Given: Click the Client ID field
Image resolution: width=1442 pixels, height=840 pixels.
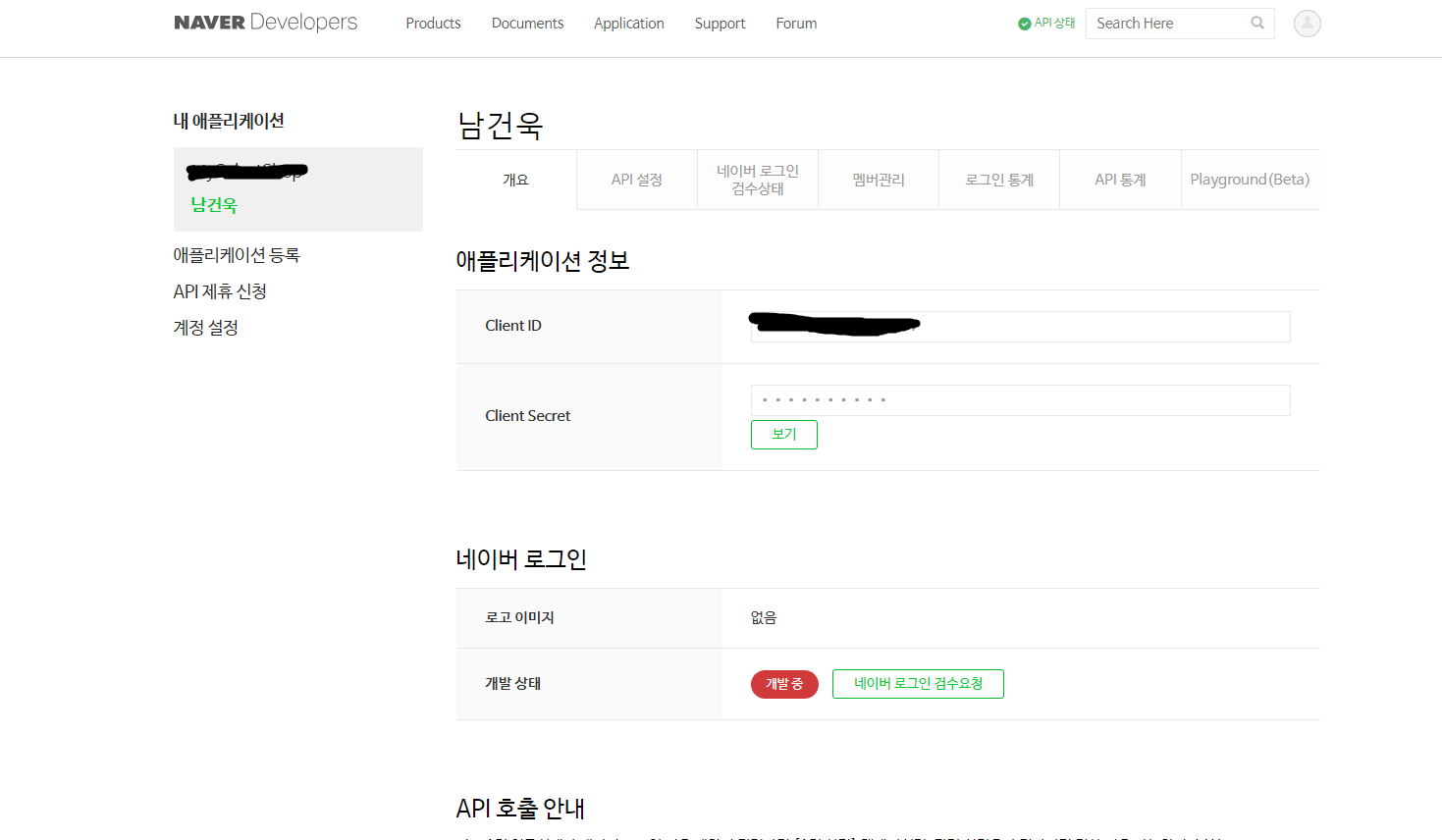Looking at the screenshot, I should 1020,327.
